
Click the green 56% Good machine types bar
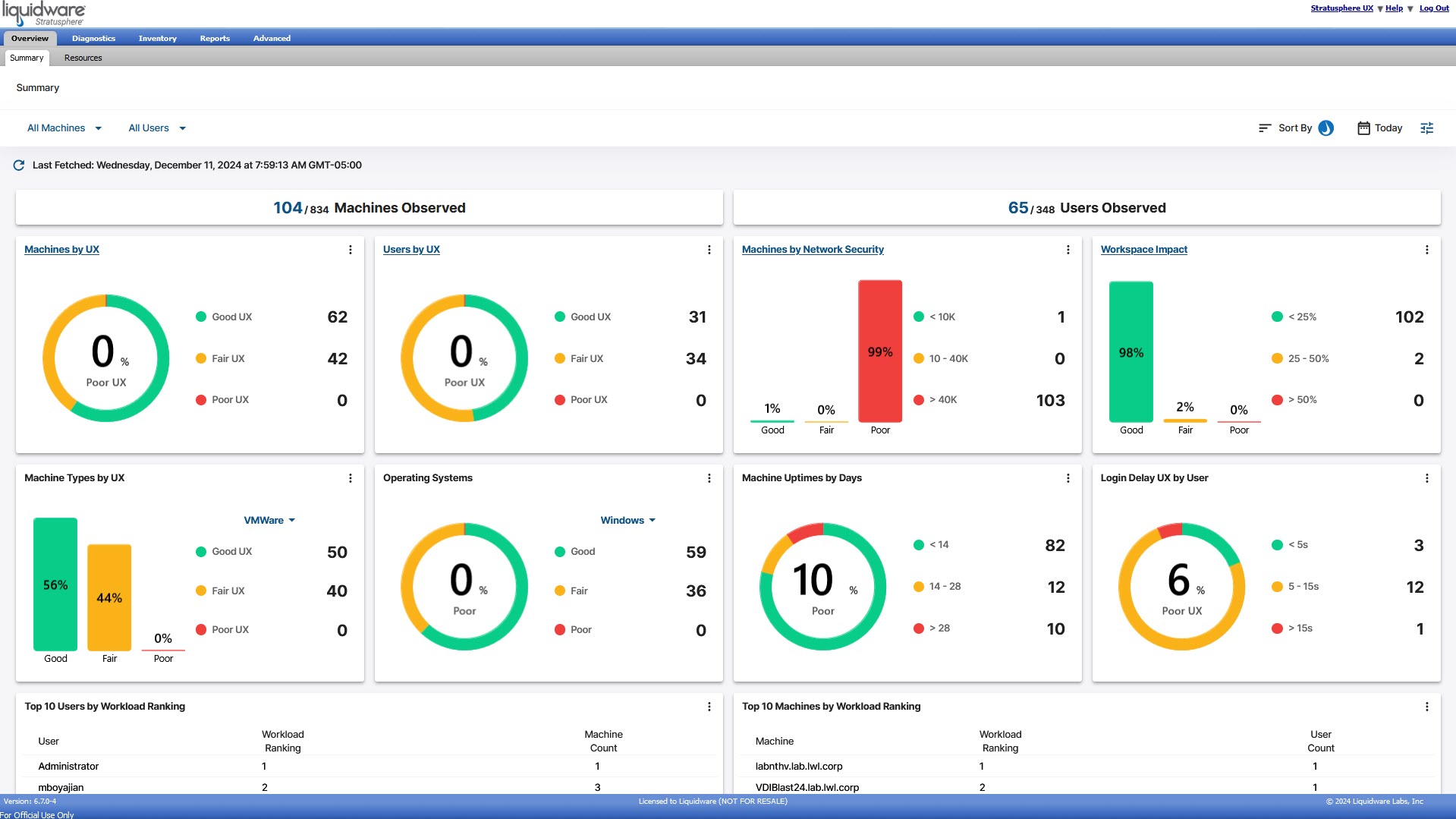[55, 584]
